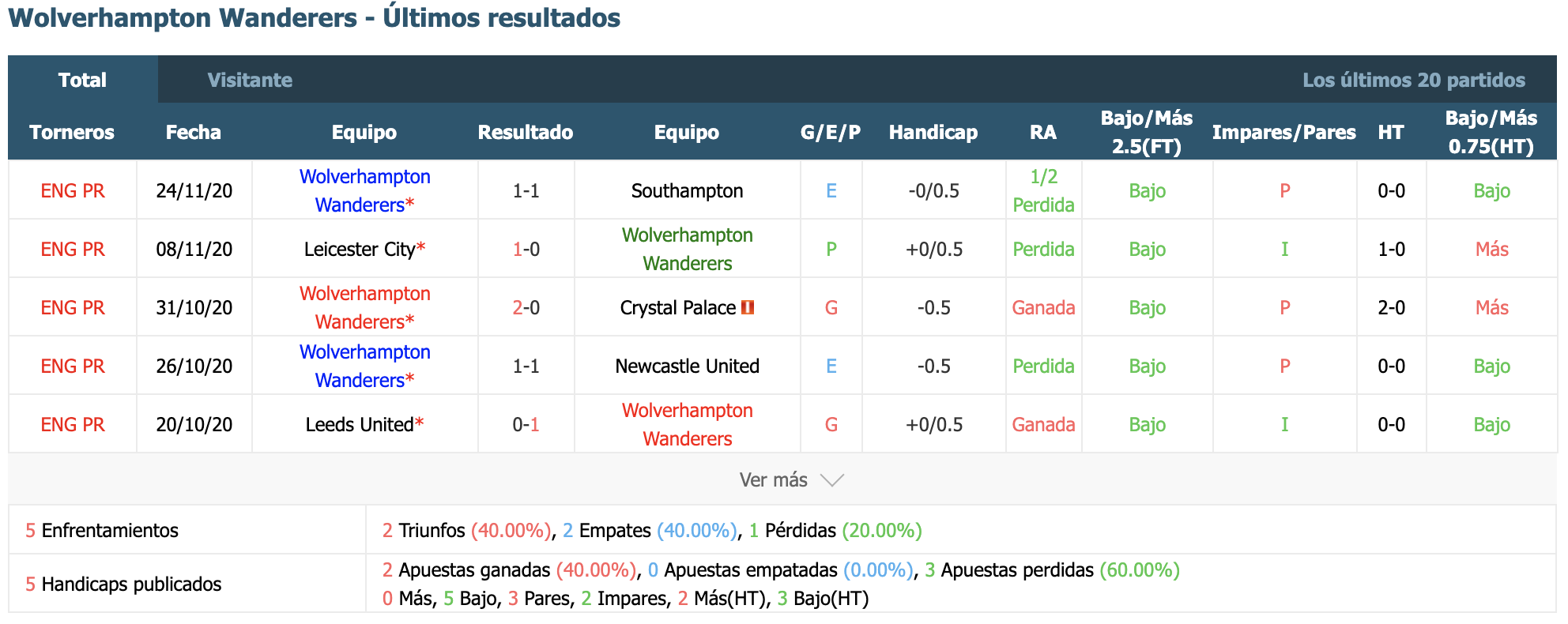Open the Leicester City team link

(x=360, y=249)
